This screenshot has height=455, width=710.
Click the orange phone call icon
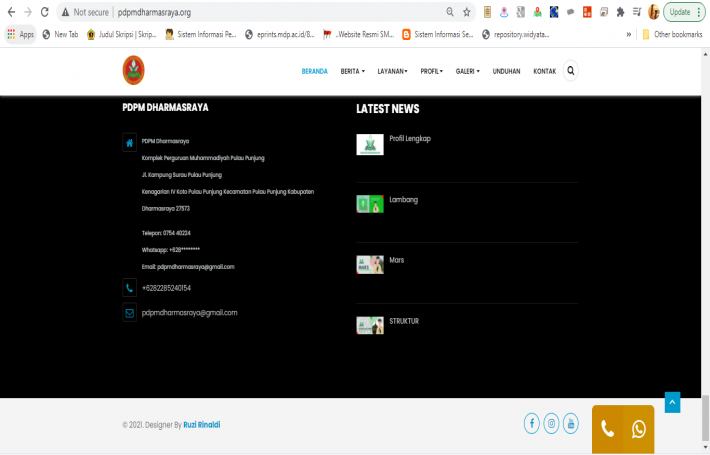pyautogui.click(x=607, y=430)
